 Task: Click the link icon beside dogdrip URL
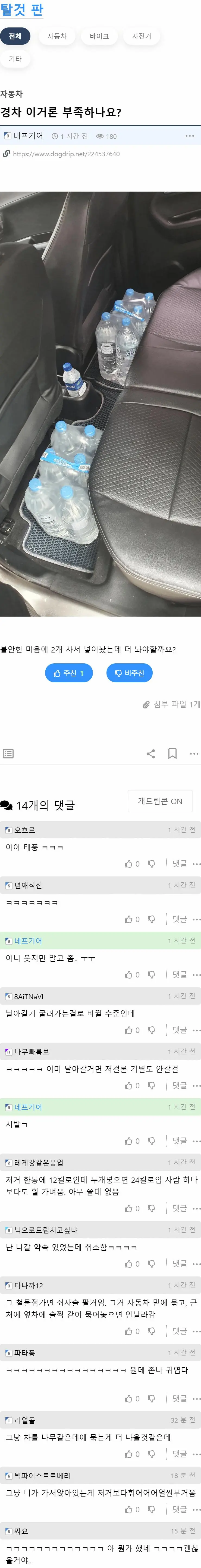[7, 154]
